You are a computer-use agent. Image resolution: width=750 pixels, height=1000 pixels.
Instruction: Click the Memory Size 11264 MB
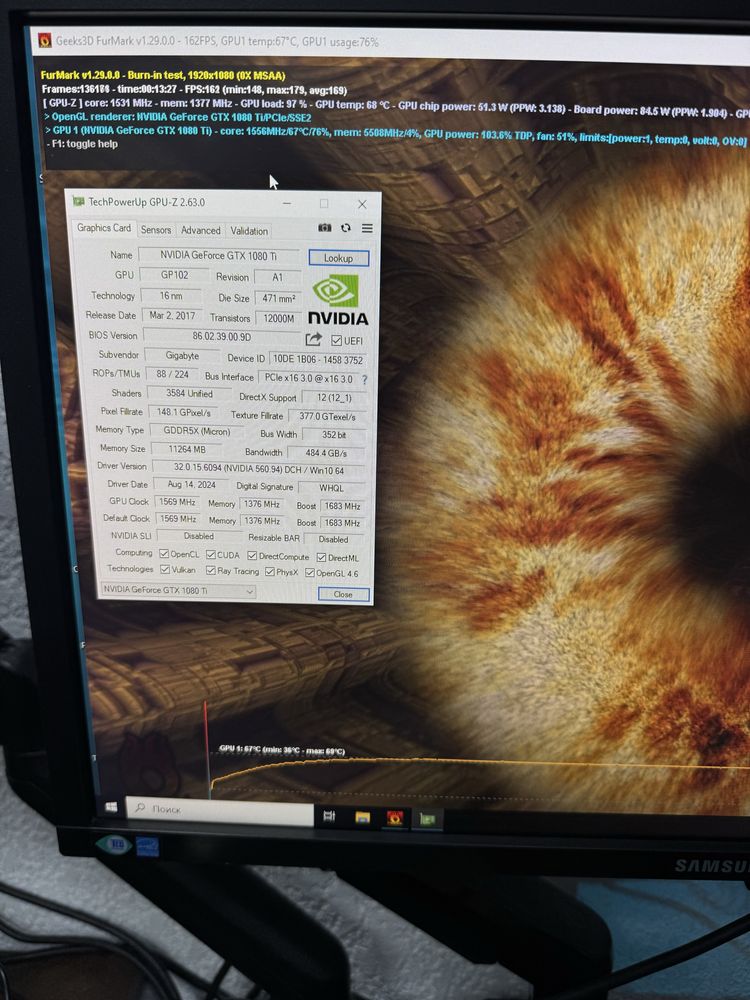[x=186, y=449]
